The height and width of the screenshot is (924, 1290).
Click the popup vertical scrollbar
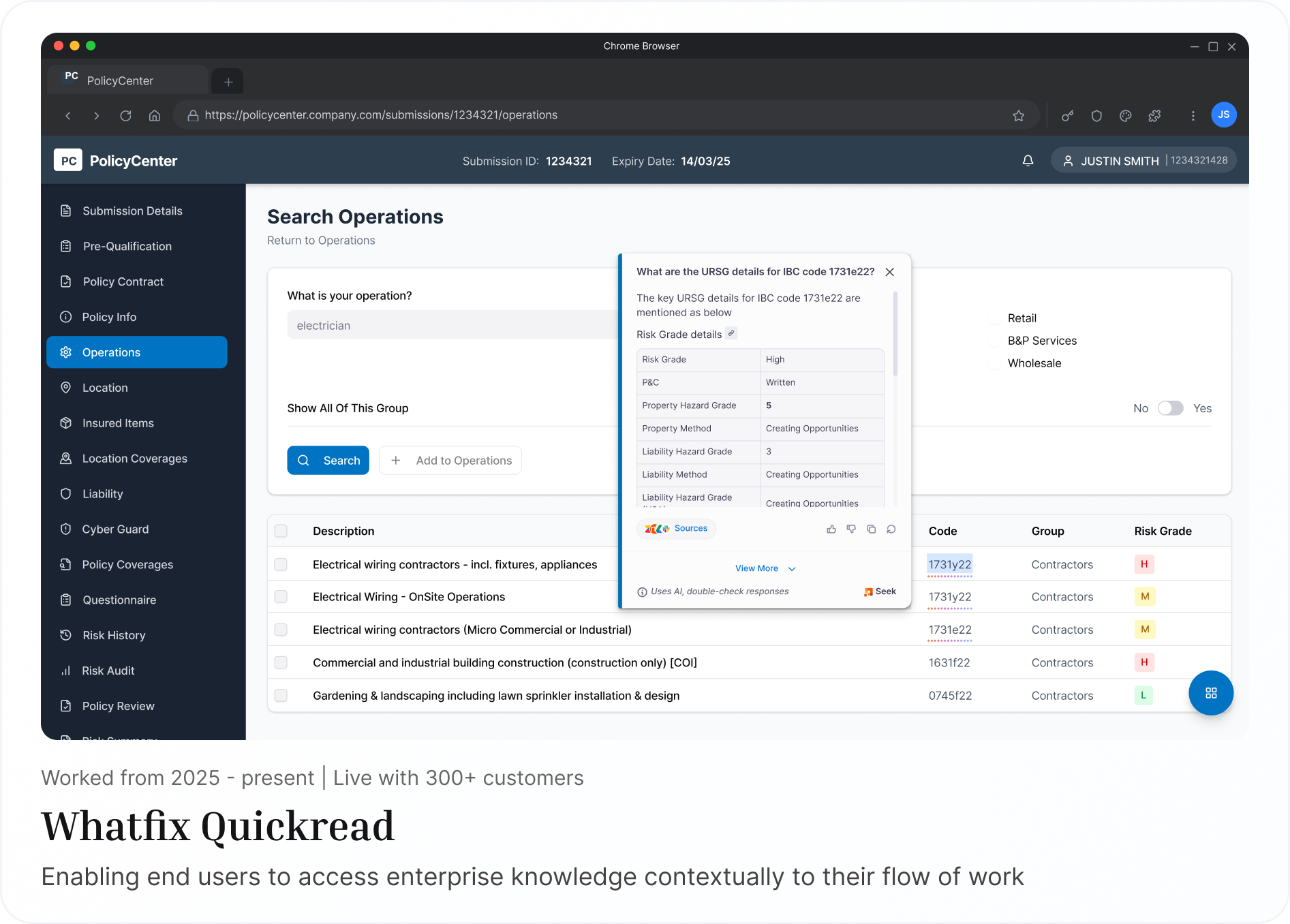pyautogui.click(x=895, y=334)
